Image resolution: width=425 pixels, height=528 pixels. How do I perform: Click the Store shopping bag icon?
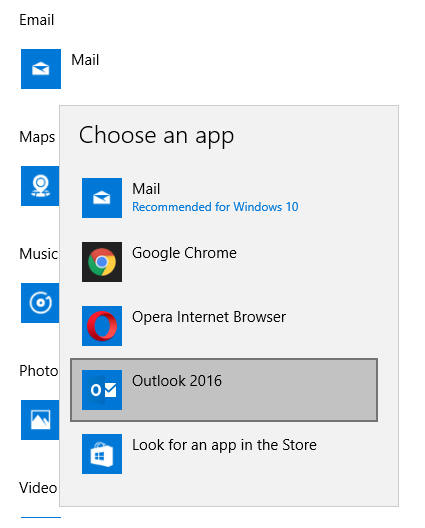tap(102, 454)
